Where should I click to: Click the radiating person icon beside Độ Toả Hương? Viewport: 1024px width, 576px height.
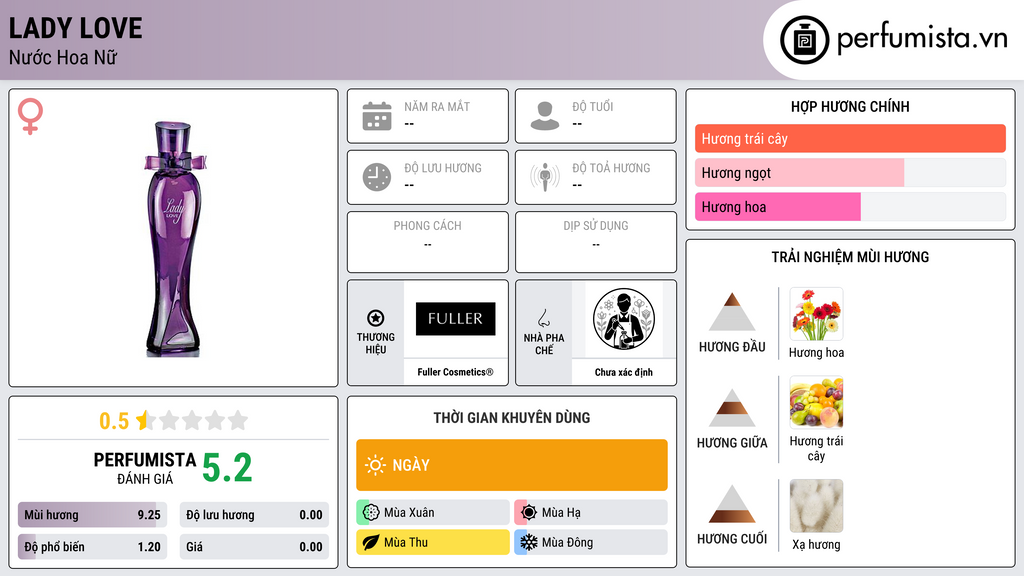click(545, 177)
